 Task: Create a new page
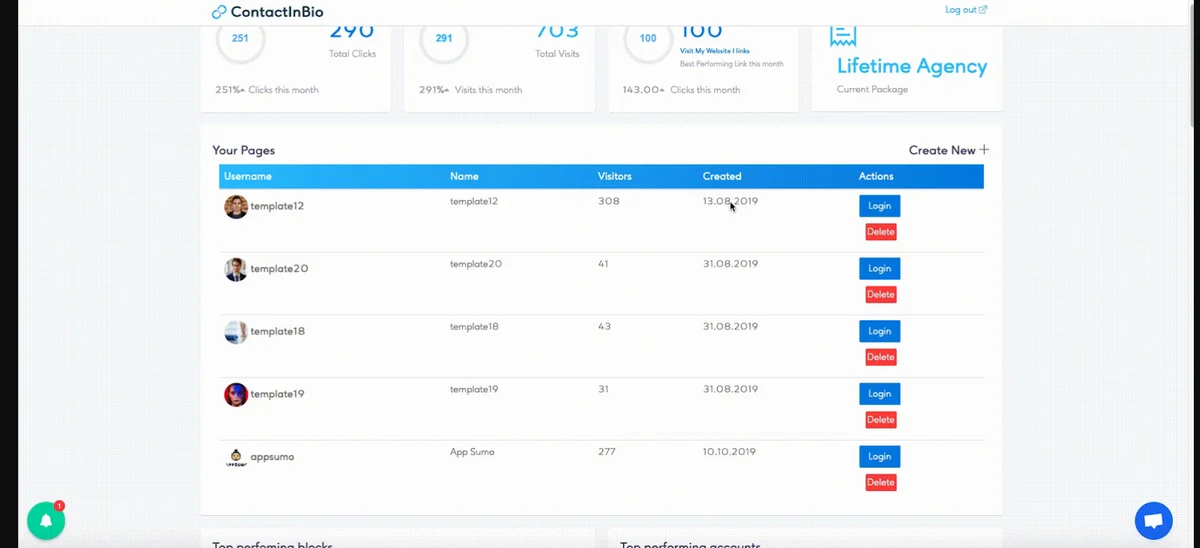click(x=948, y=150)
